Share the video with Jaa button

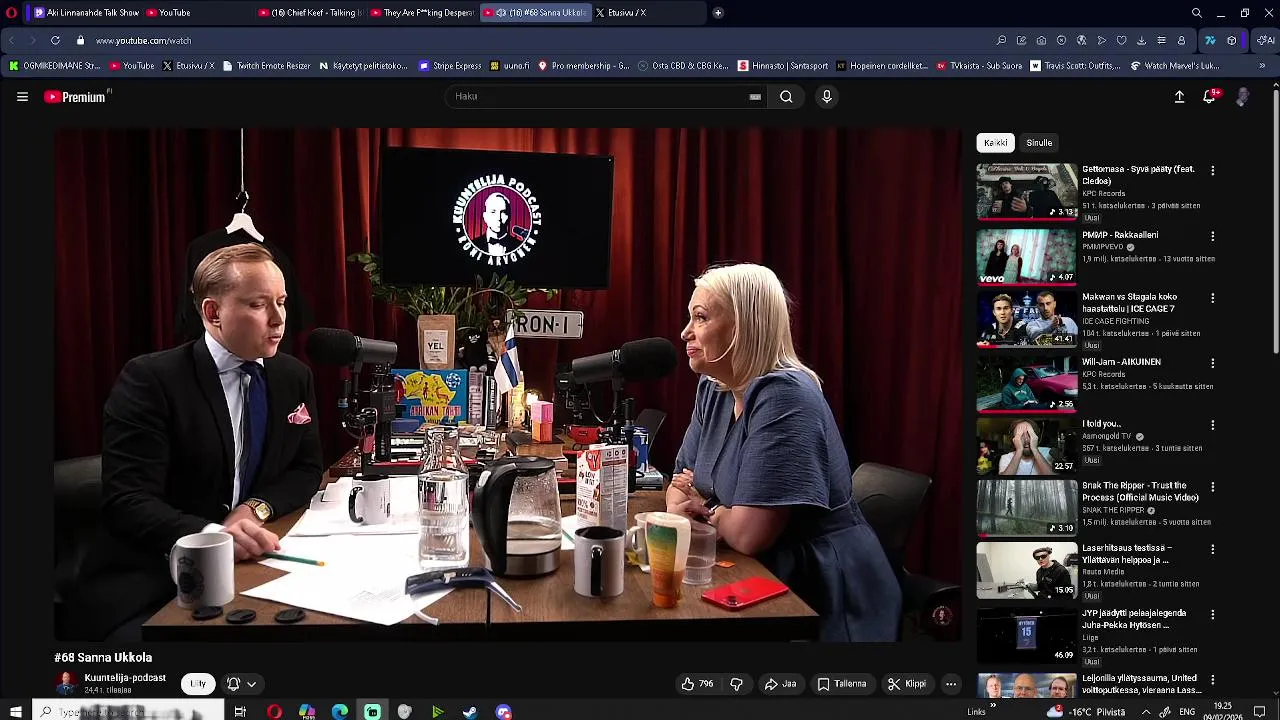point(781,684)
